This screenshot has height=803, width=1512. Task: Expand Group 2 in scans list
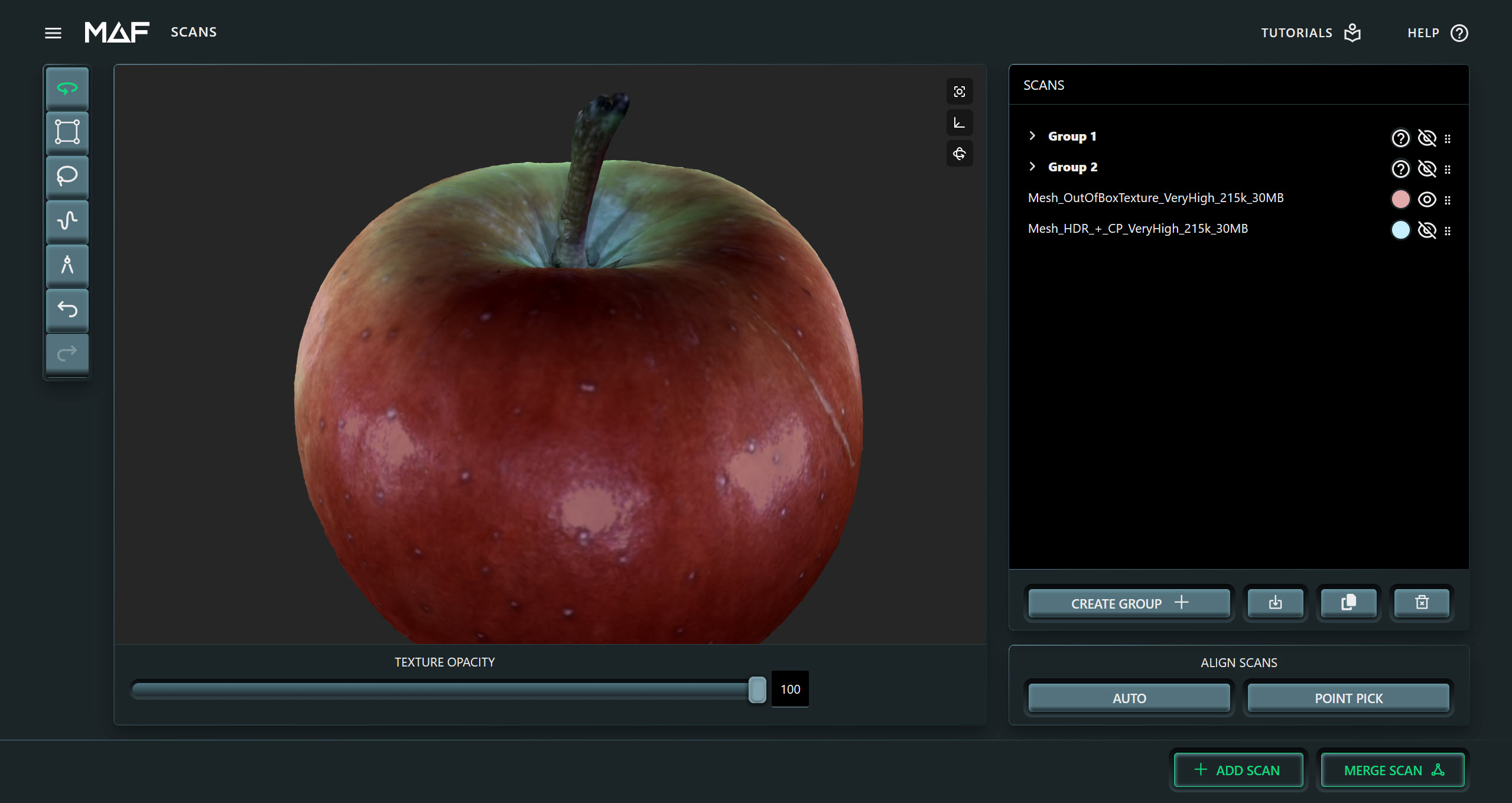[x=1032, y=167]
